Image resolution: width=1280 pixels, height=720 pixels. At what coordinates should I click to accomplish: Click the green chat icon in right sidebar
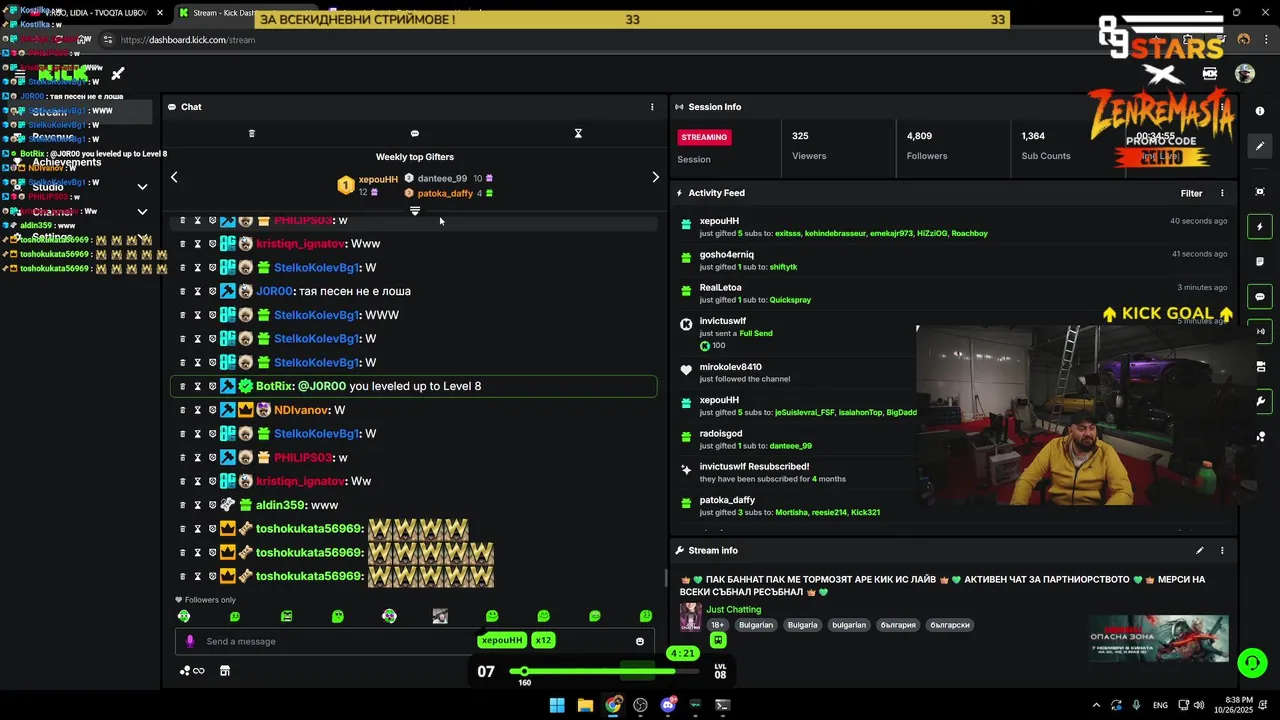pyautogui.click(x=1260, y=297)
